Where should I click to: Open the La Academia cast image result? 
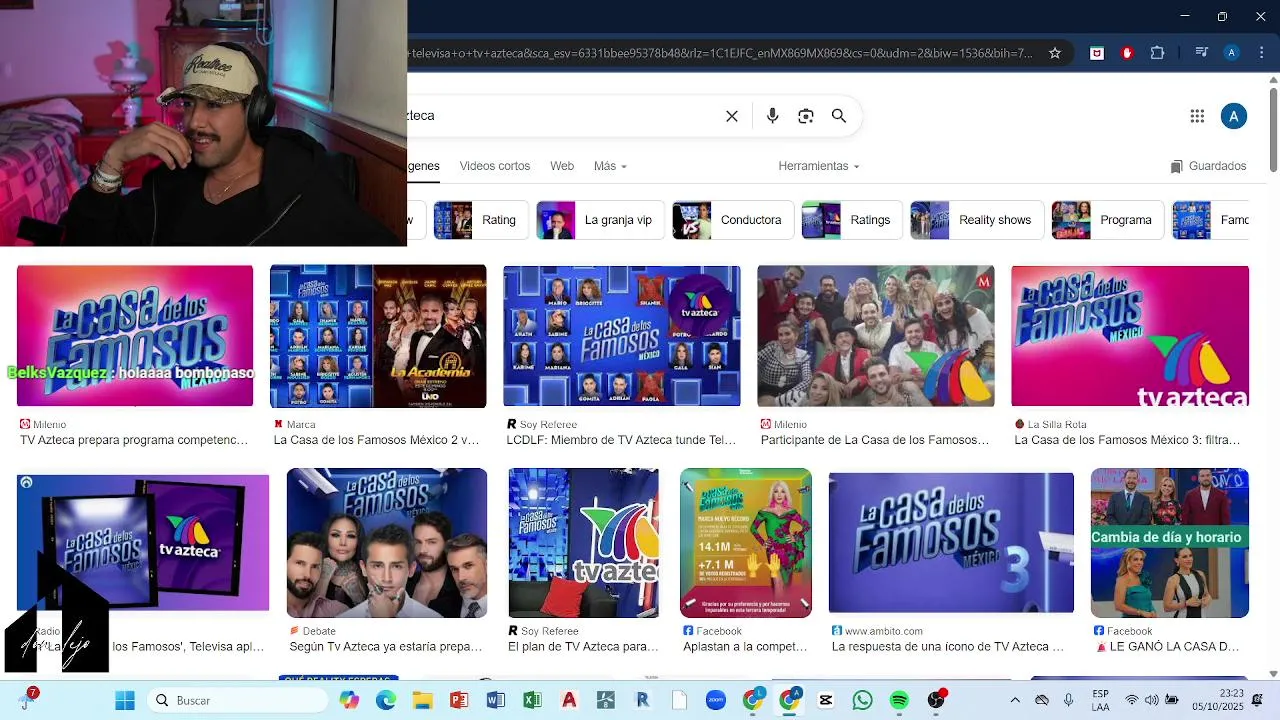click(x=378, y=336)
